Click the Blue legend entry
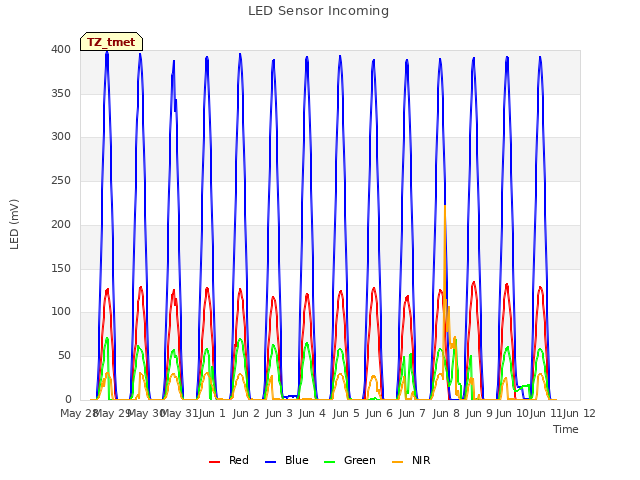The image size is (640, 480). pos(287,460)
